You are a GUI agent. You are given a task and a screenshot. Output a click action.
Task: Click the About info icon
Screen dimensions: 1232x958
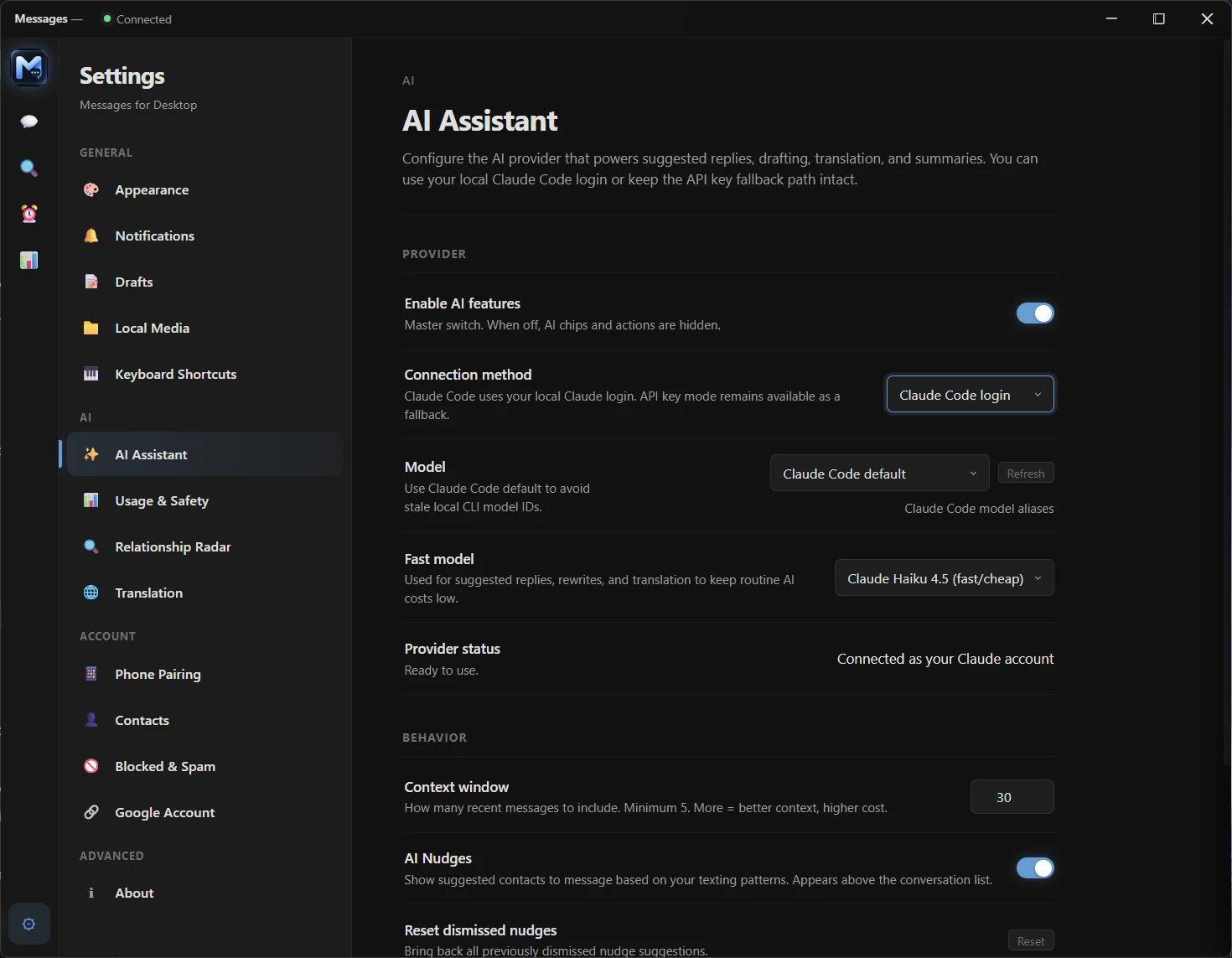[x=91, y=893]
